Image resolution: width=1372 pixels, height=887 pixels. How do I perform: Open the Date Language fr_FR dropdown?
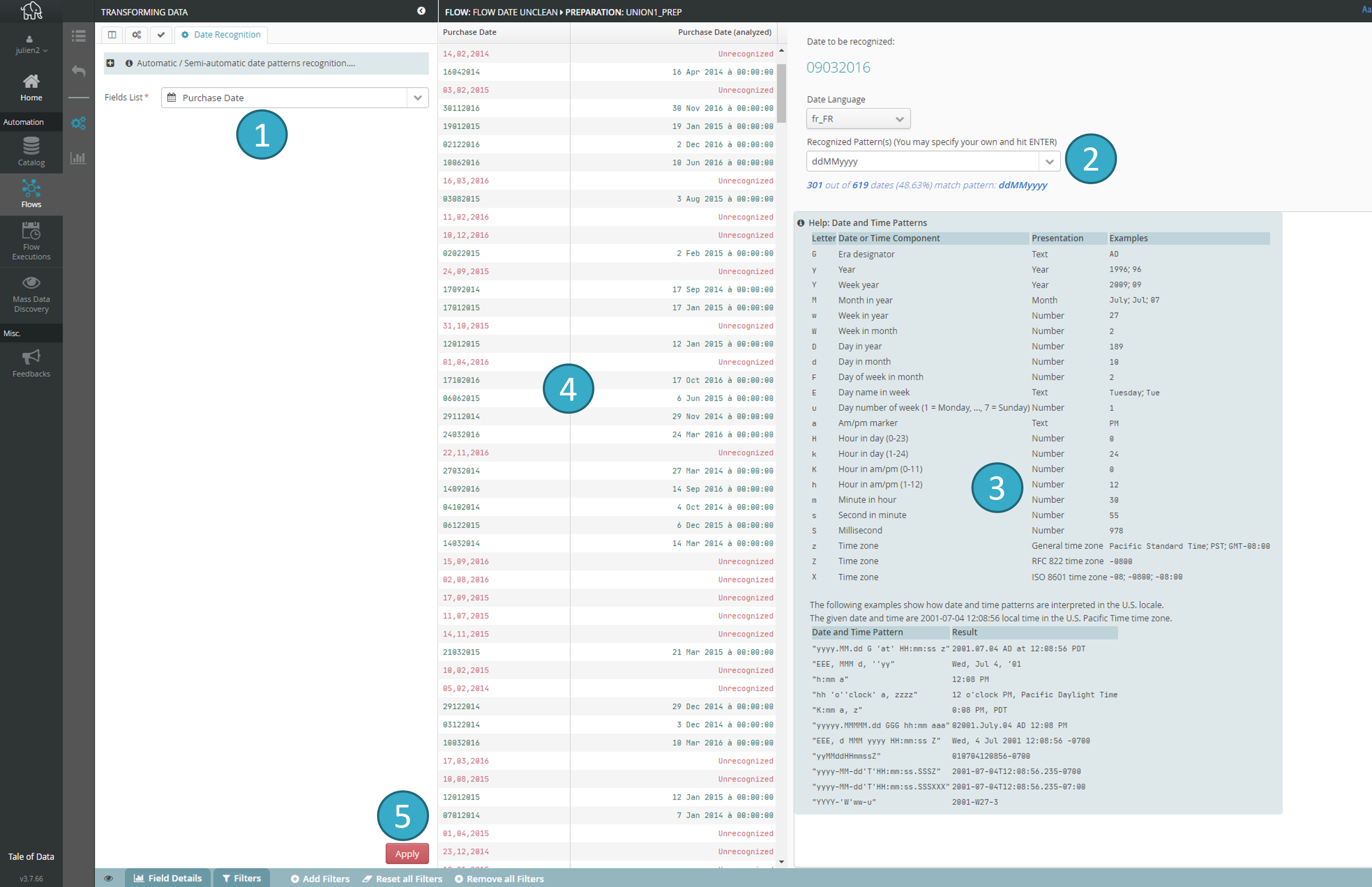pos(858,119)
